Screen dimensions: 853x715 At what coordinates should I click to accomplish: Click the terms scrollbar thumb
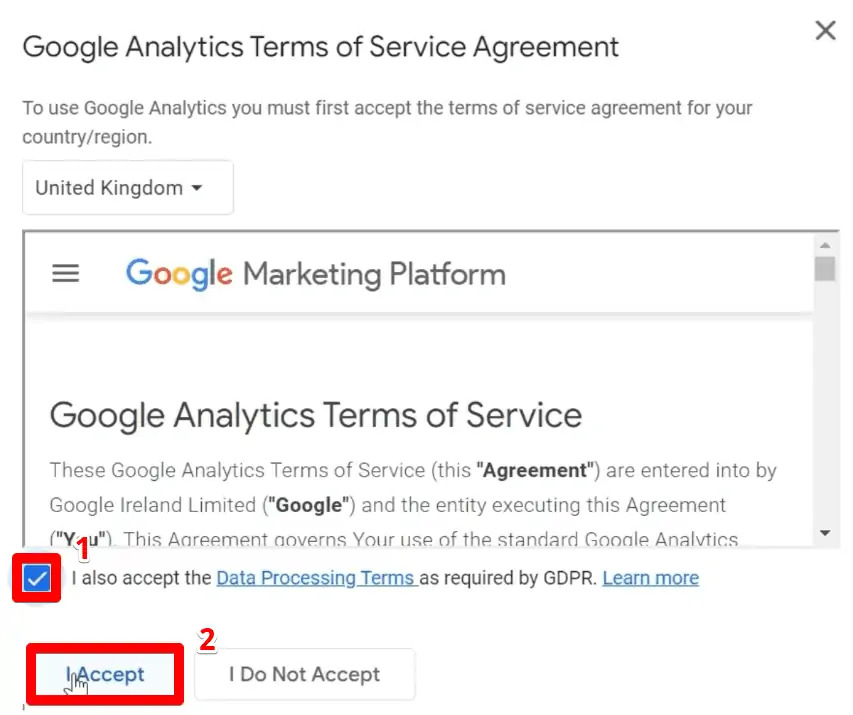coord(825,269)
